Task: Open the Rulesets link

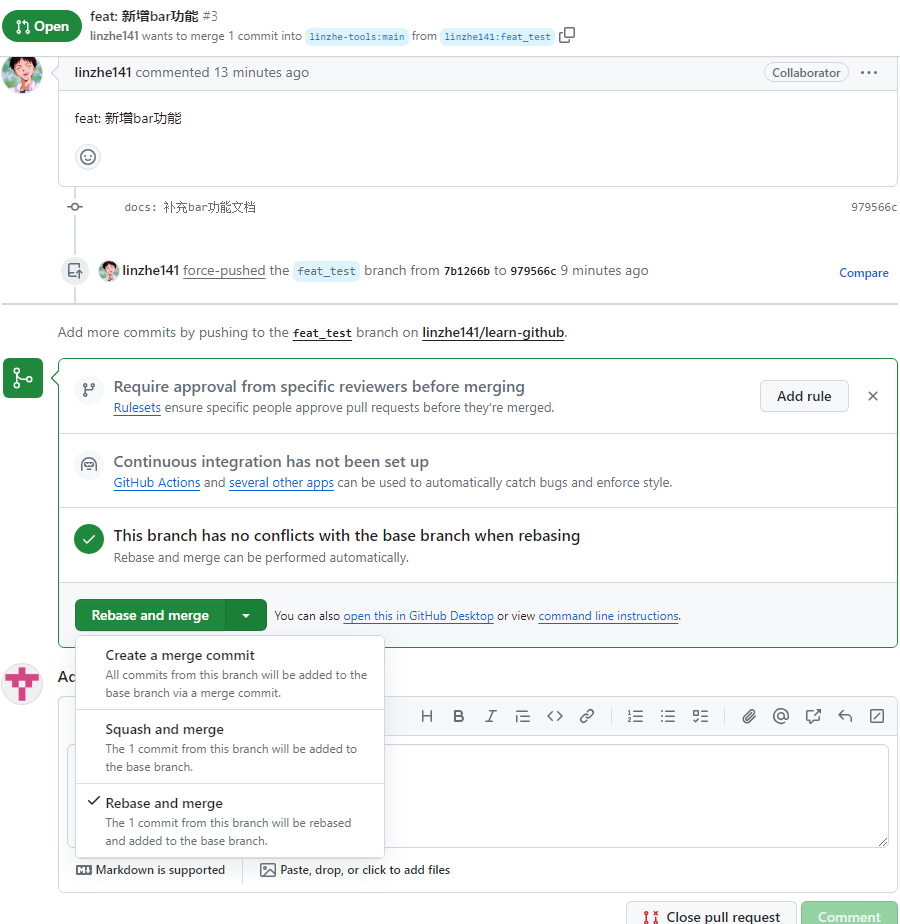Action: 137,408
